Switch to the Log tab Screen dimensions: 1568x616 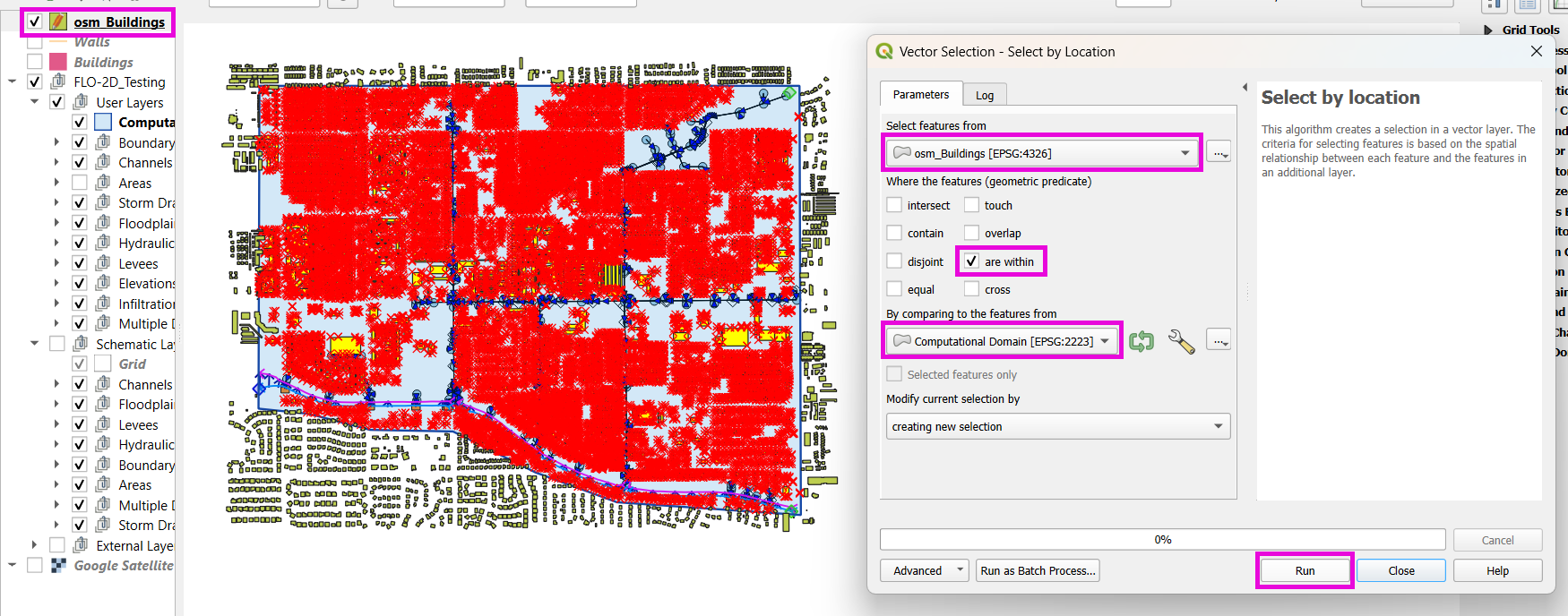(x=985, y=95)
